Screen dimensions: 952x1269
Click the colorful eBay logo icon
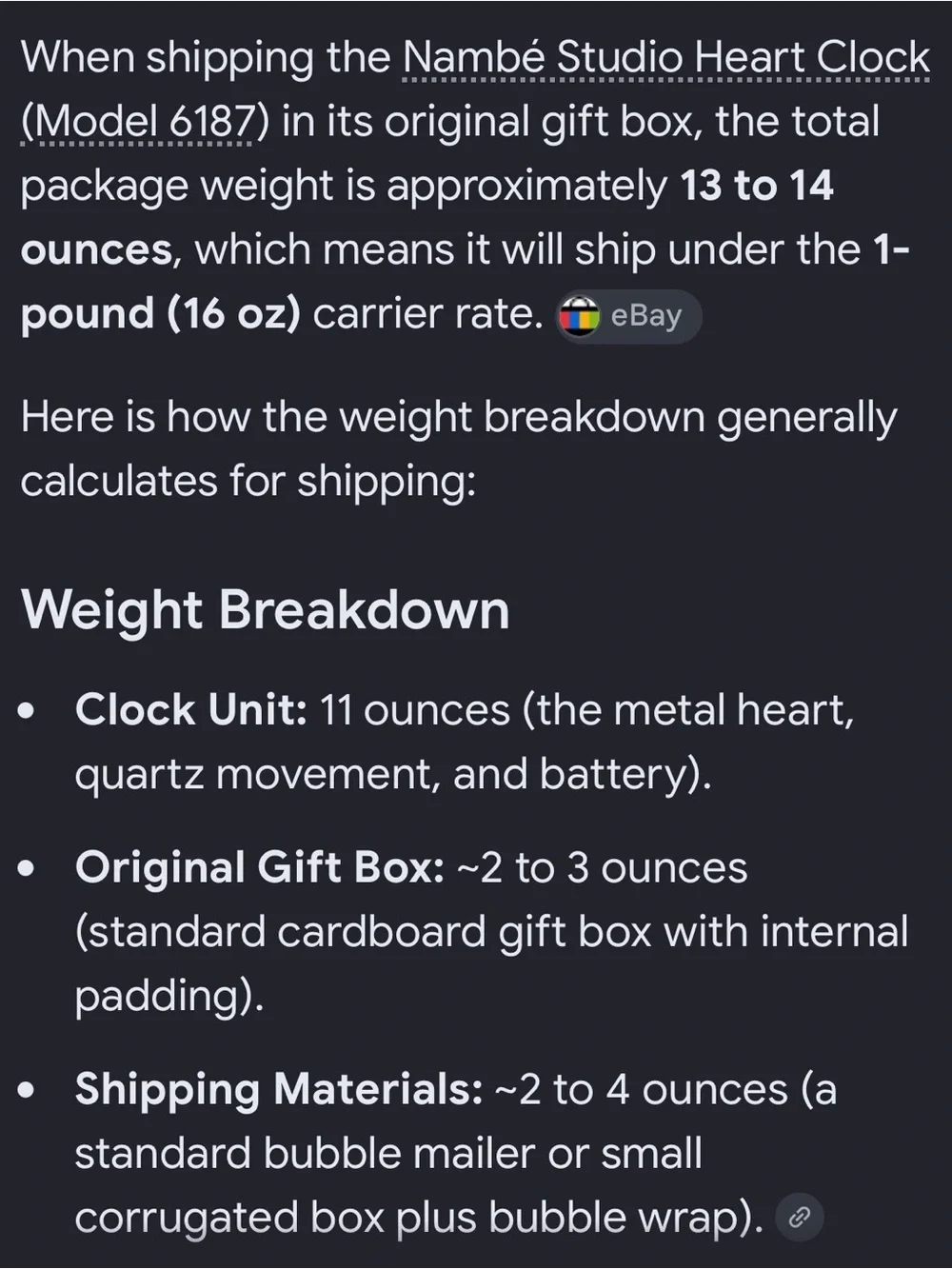point(579,315)
